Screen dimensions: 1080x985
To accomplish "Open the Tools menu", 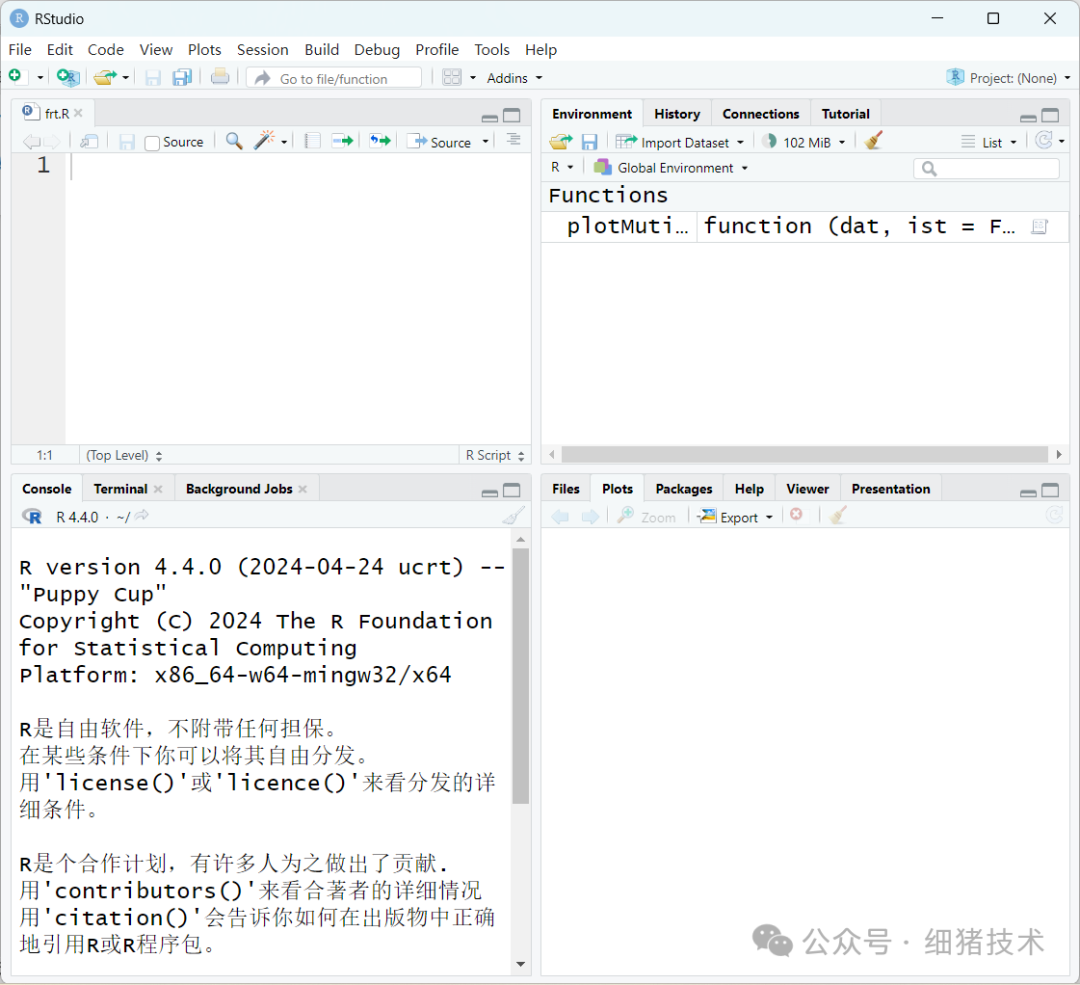I will [492, 50].
